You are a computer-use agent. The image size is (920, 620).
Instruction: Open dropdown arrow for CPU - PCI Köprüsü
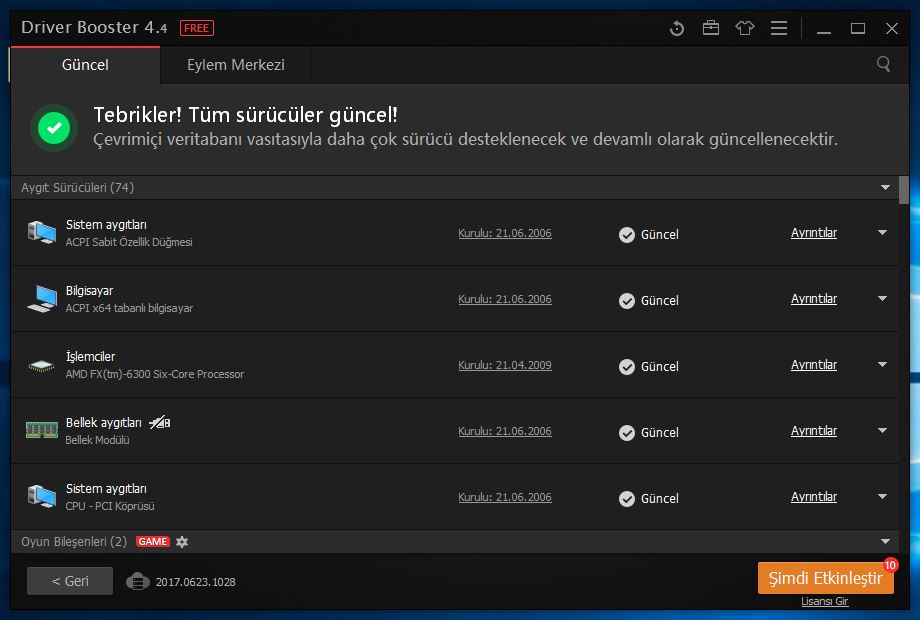tap(882, 497)
